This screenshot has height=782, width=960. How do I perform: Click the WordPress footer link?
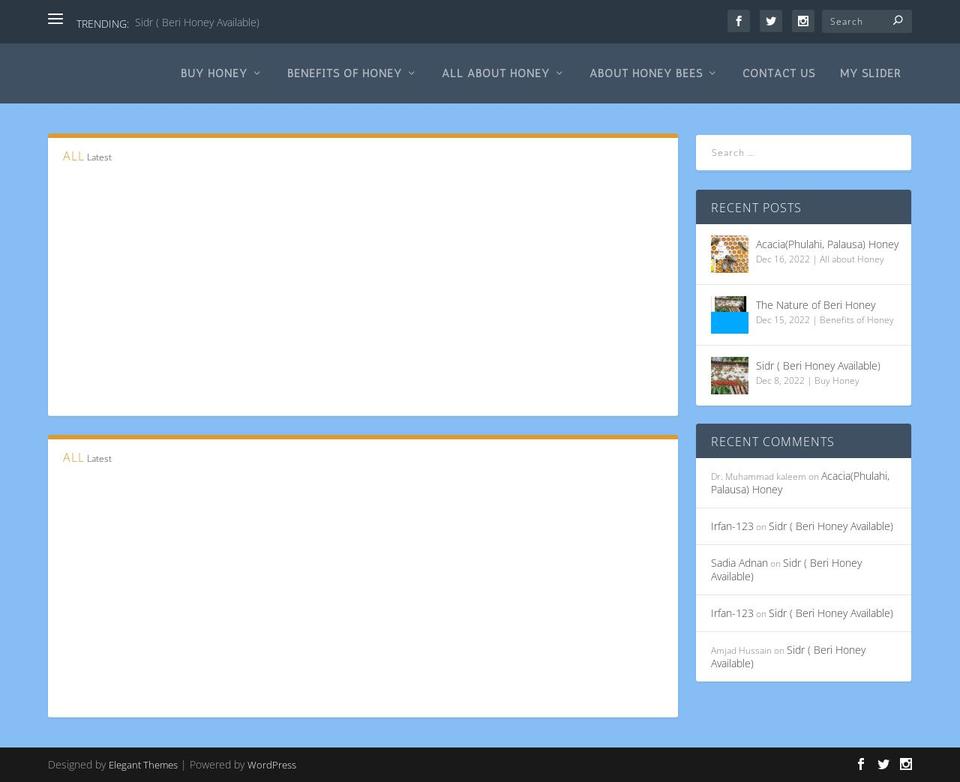point(272,765)
